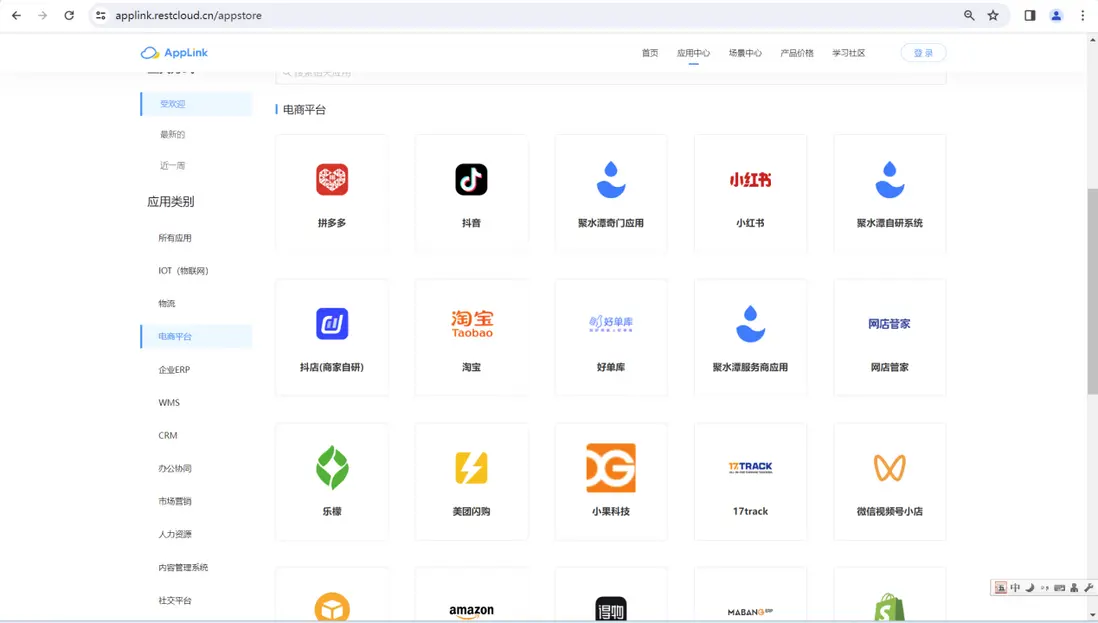Switch to the 首页 nav item
Viewport: 1098px width, 623px height.
pos(649,53)
